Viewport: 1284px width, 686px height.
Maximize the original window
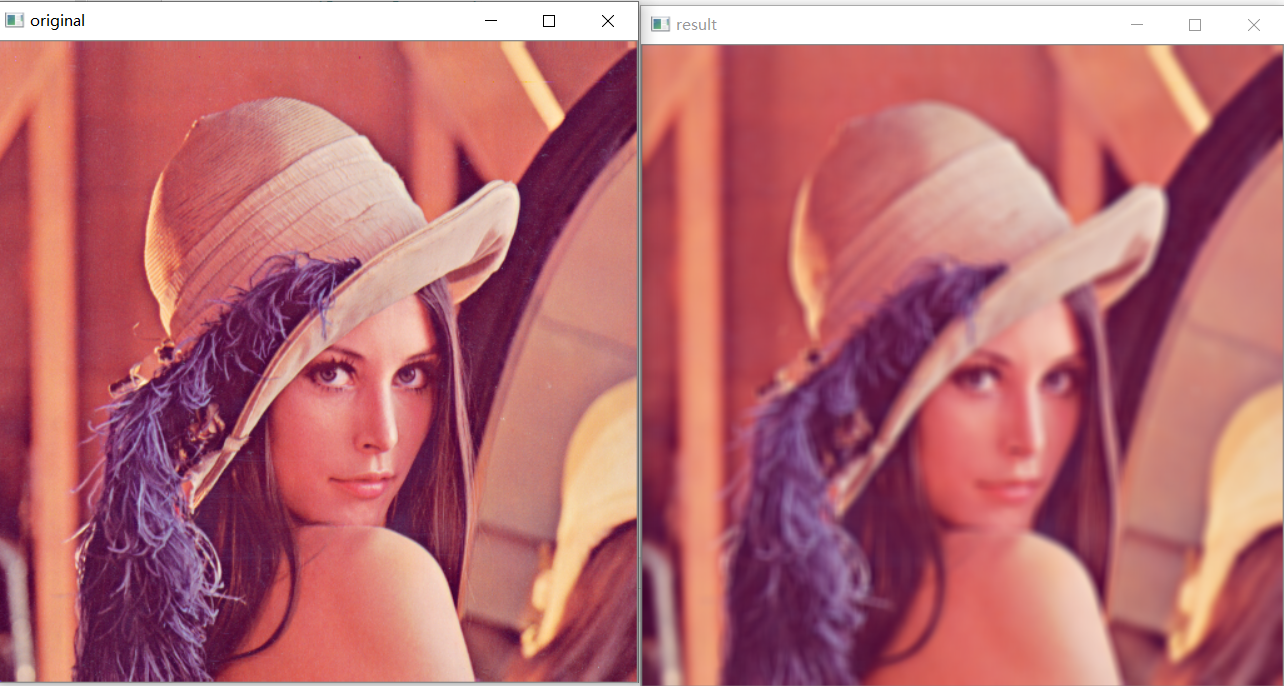(548, 21)
